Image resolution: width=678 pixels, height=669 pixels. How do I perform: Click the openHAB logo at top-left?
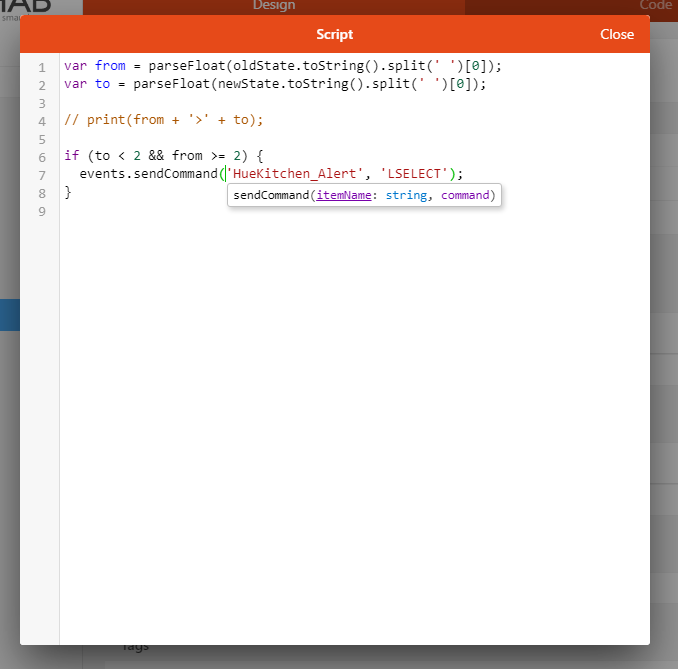[28, 5]
